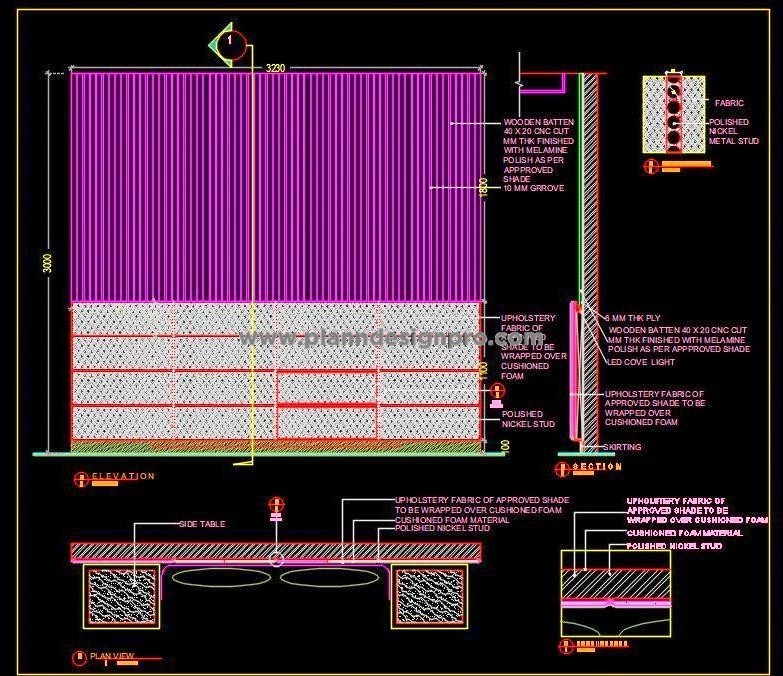Image resolution: width=783 pixels, height=676 pixels.
Task: Select the magenta wooden batten panel in elevation
Action: [x=276, y=185]
